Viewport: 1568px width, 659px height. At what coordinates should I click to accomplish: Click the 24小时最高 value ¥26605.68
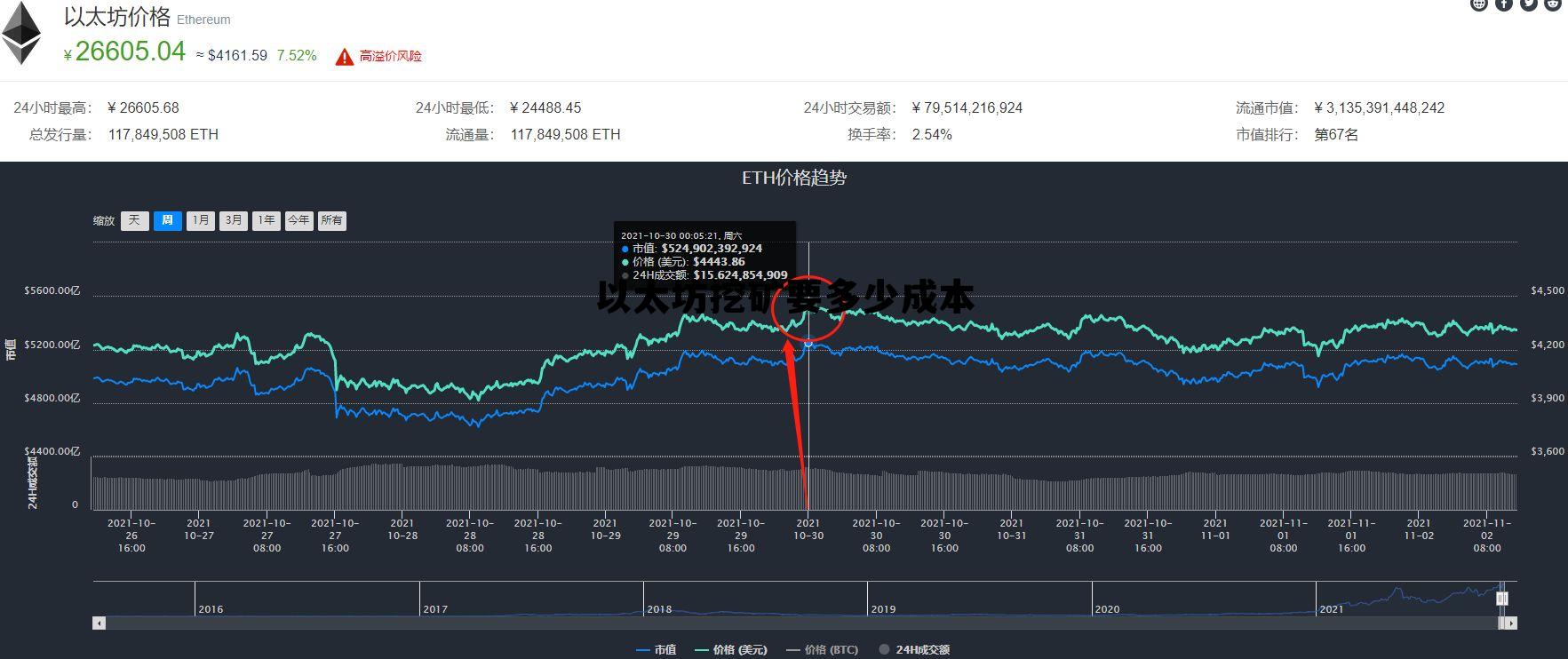pos(142,107)
